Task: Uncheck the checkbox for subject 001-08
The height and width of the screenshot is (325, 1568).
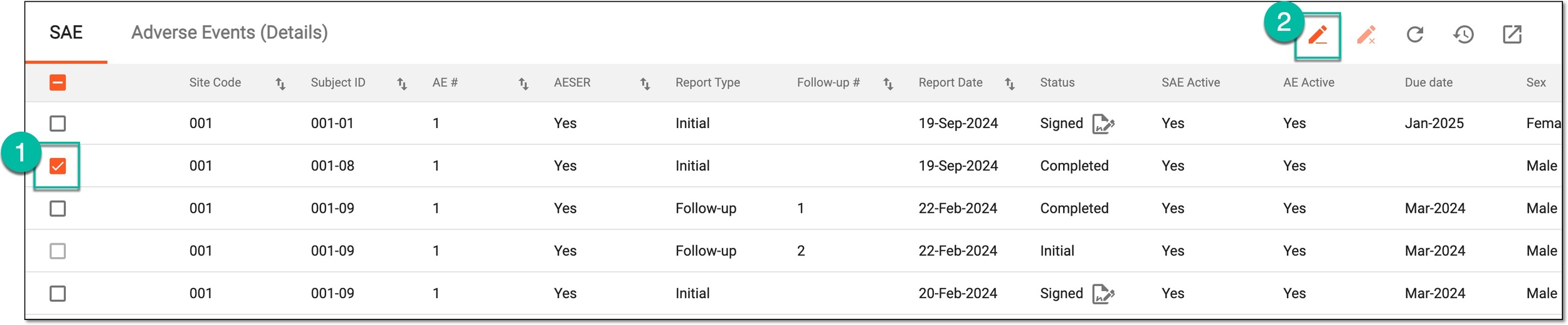Action: click(58, 166)
